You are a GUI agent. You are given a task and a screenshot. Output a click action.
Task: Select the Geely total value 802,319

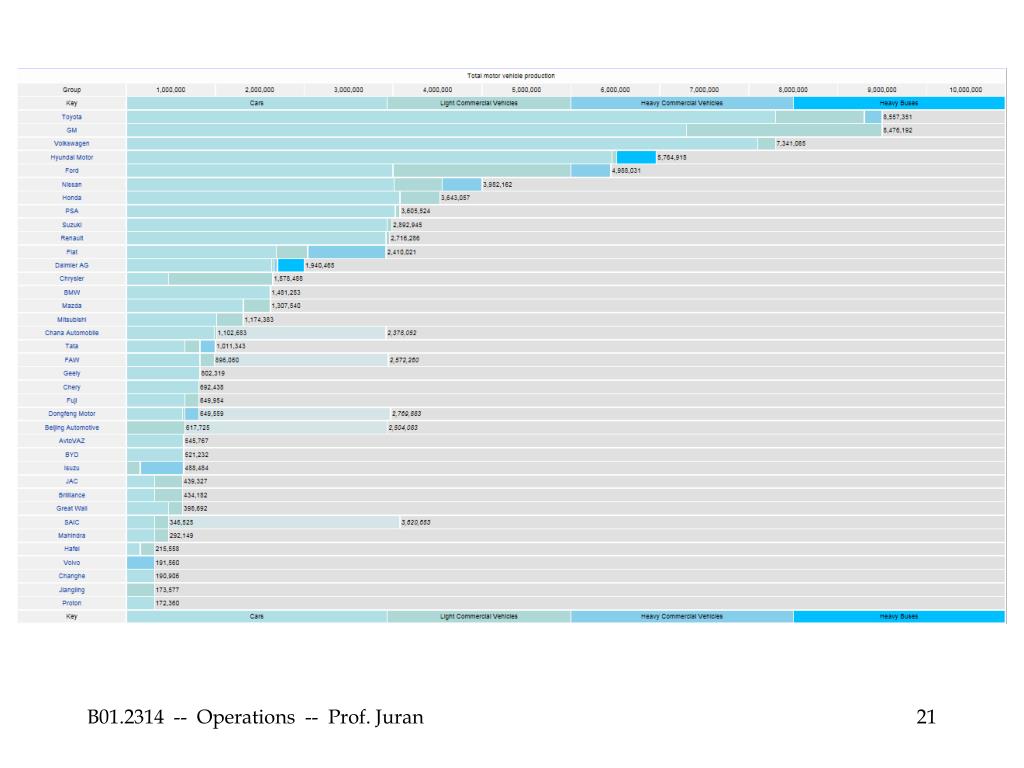(x=213, y=374)
